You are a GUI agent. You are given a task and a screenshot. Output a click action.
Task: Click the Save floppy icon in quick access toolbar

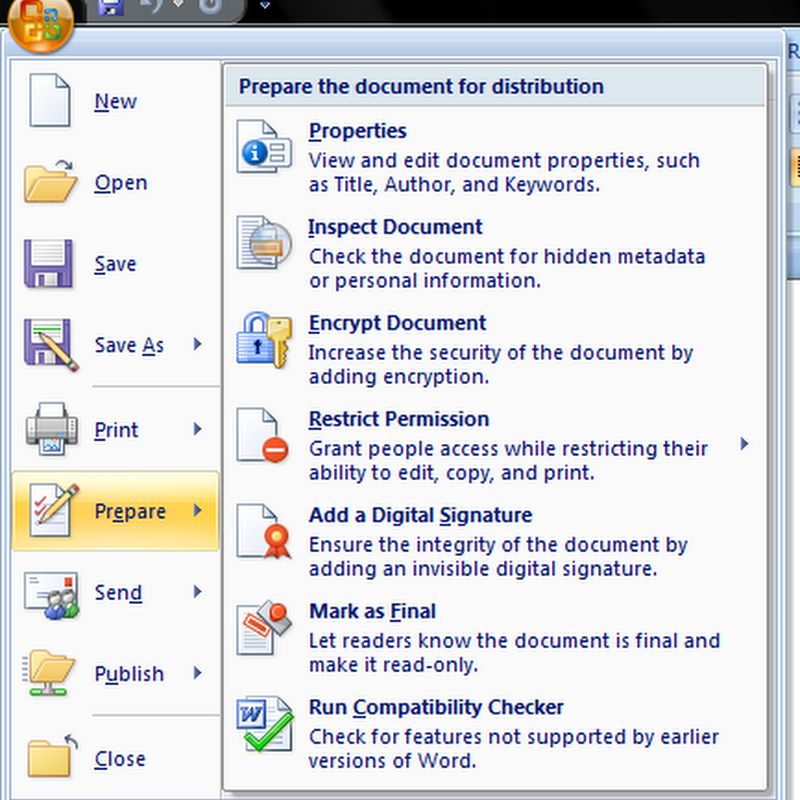click(111, 7)
